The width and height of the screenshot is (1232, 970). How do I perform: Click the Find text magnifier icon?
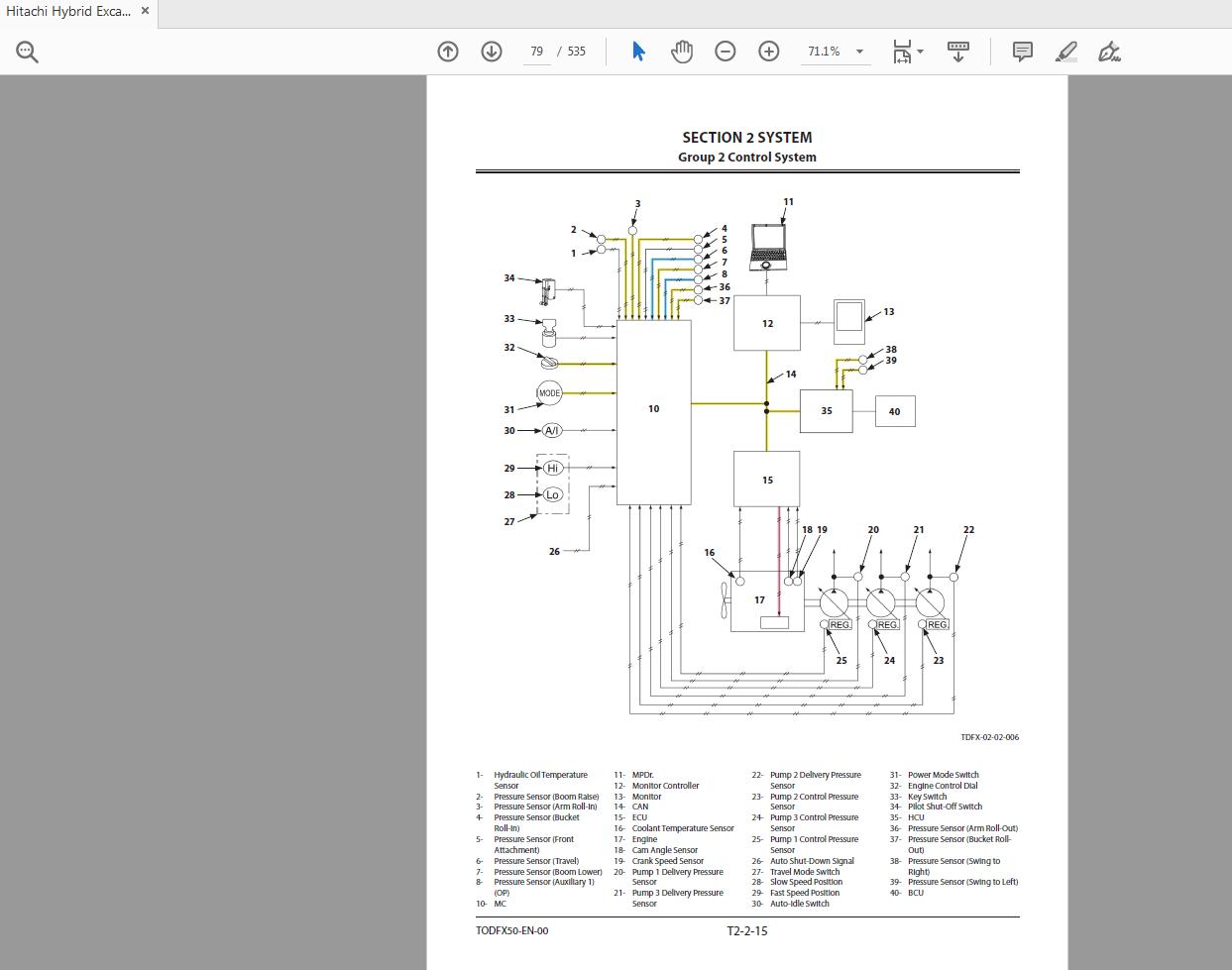(x=27, y=52)
